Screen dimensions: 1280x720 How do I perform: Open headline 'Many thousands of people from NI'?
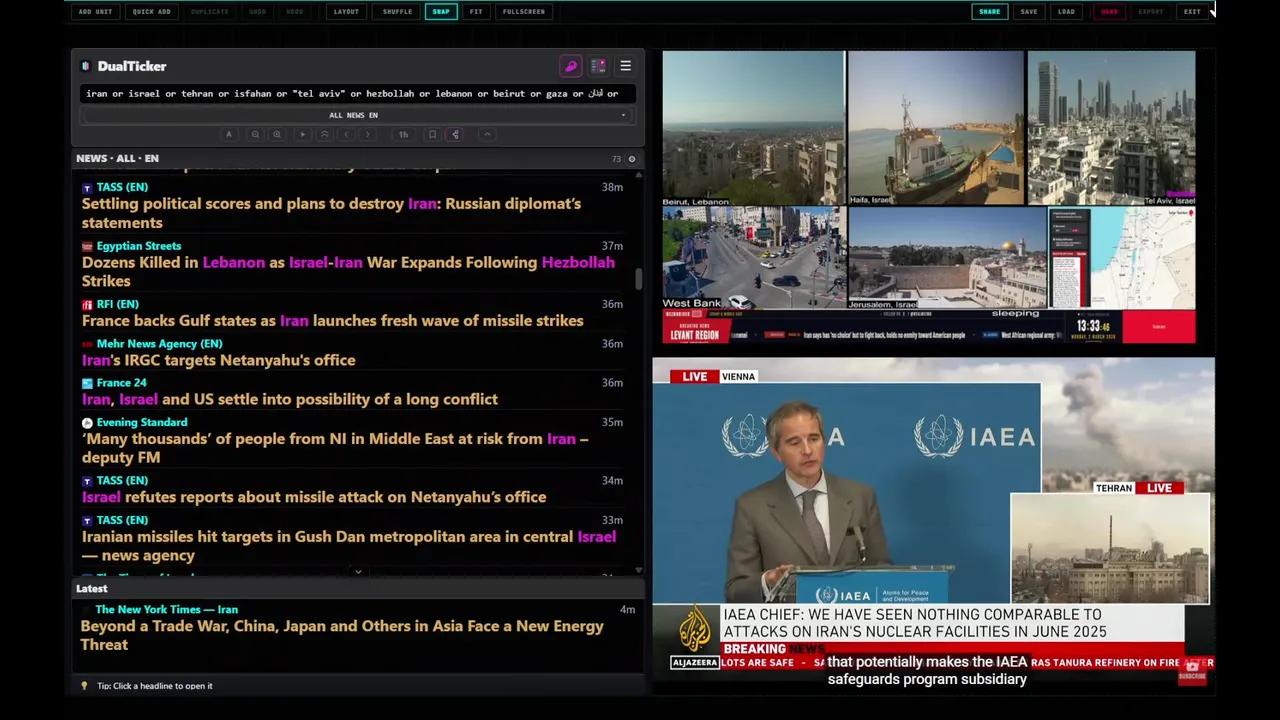pyautogui.click(x=335, y=448)
